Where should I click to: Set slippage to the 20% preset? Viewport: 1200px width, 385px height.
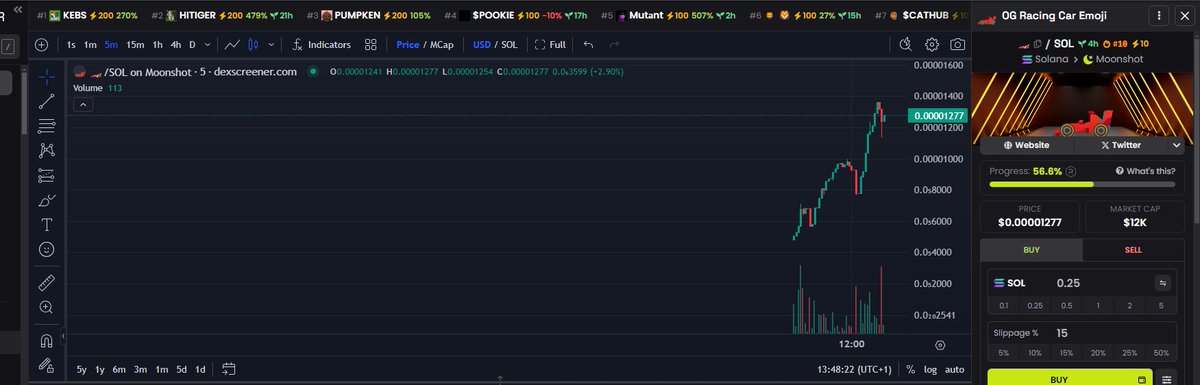[1099, 353]
